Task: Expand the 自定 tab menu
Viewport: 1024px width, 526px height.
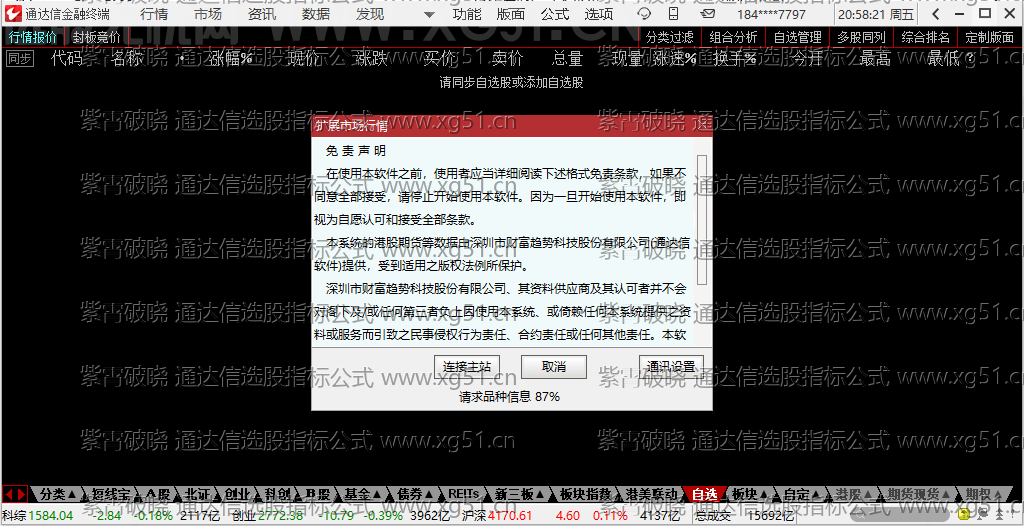Action: point(801,494)
